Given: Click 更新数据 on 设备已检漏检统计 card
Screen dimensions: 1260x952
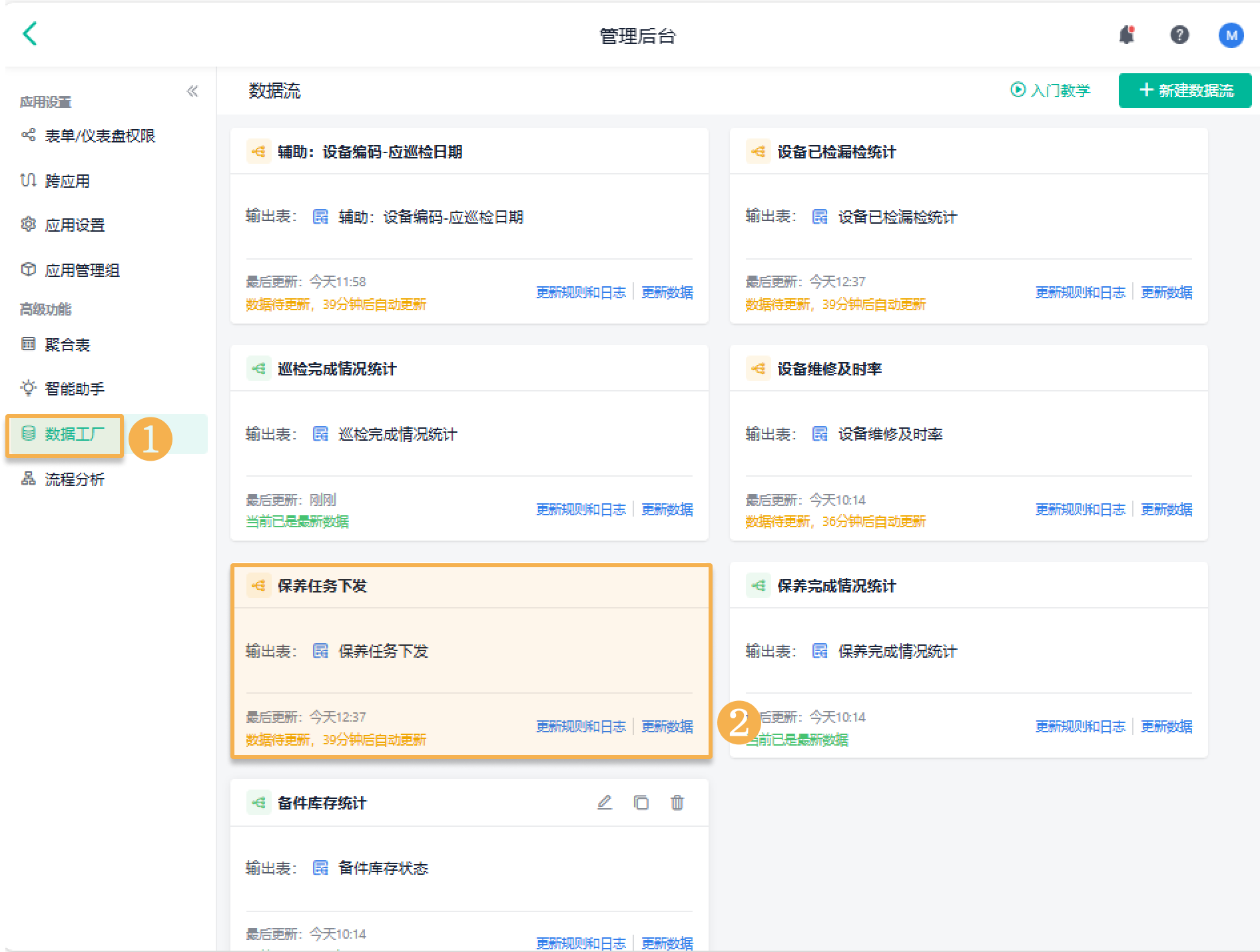Looking at the screenshot, I should 1166,292.
